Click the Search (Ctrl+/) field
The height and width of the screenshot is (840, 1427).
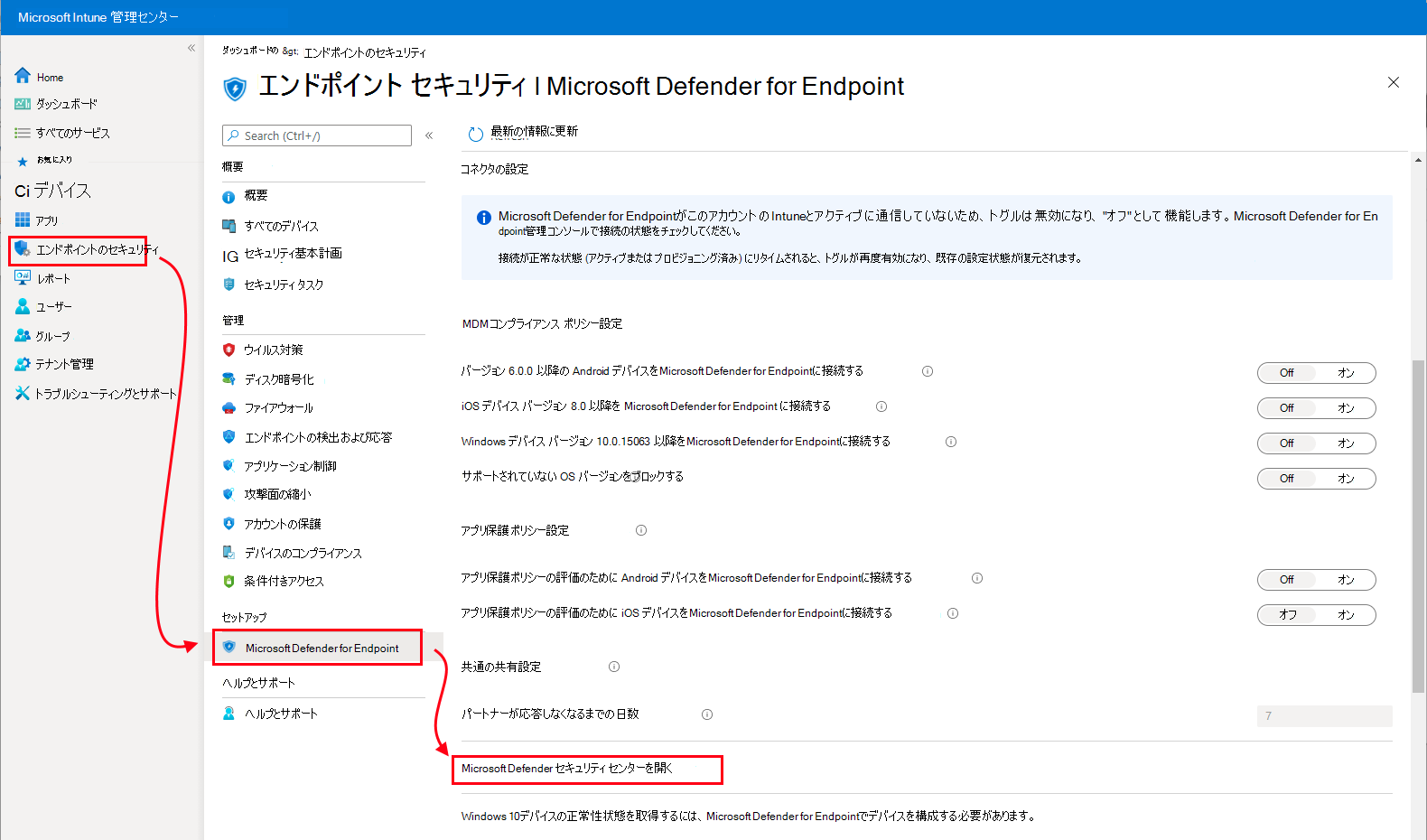click(317, 135)
